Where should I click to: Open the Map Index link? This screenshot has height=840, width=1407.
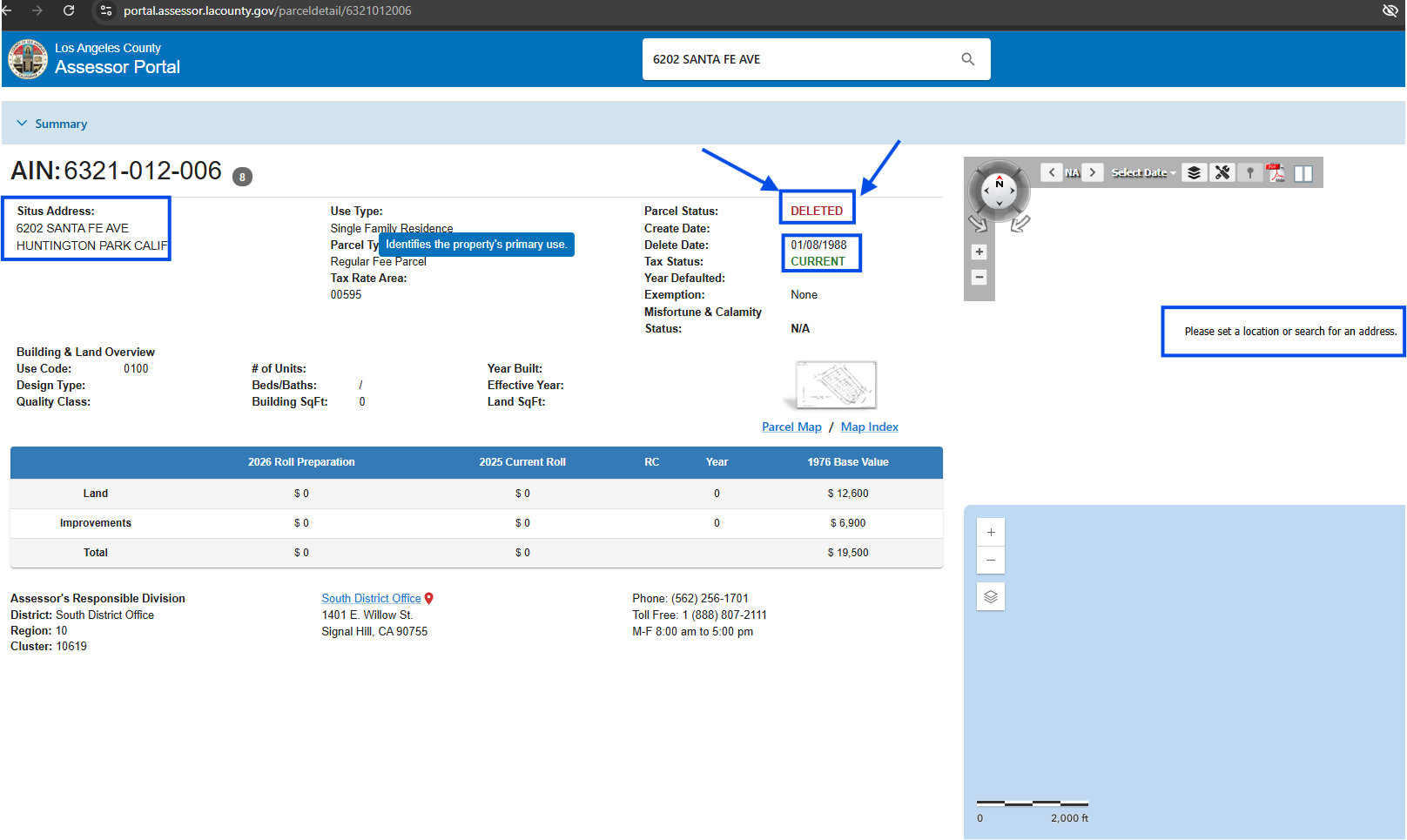[869, 427]
